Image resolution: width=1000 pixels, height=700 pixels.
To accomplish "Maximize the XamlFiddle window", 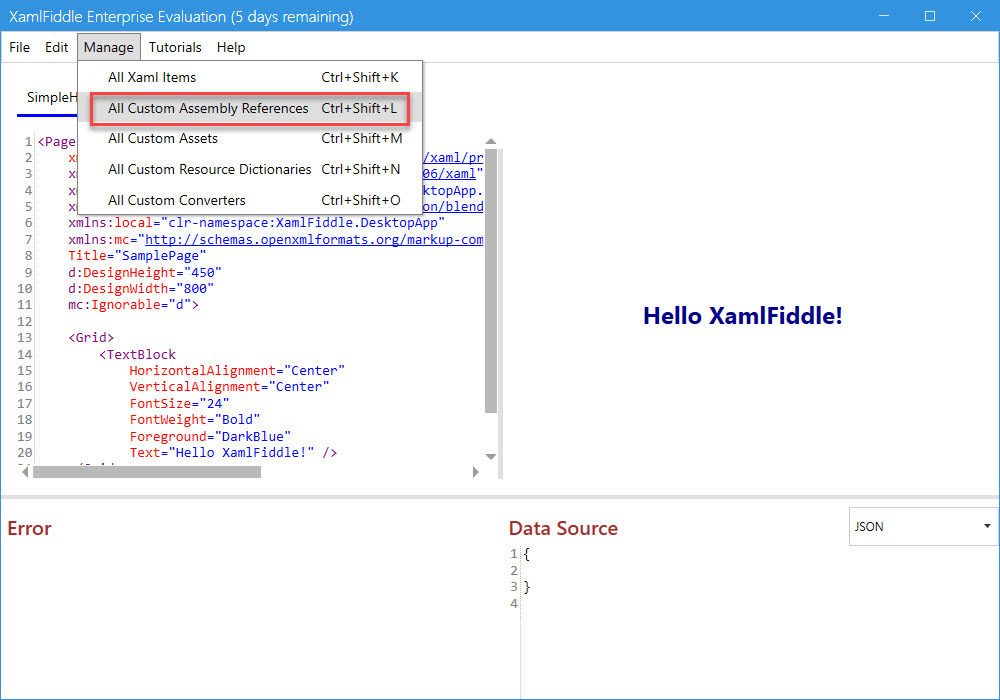I will point(930,16).
